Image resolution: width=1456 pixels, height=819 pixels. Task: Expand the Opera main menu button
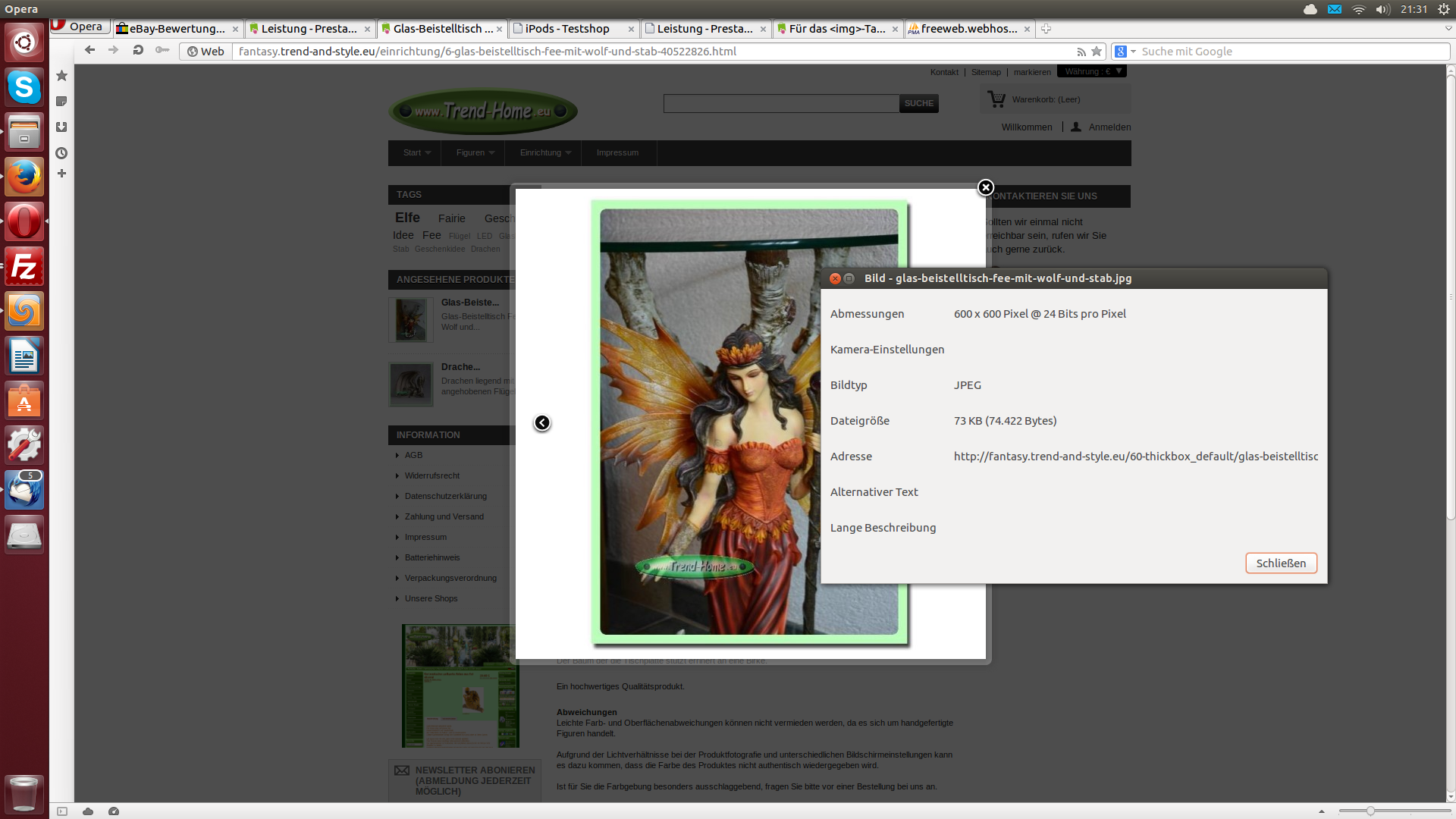click(x=79, y=27)
